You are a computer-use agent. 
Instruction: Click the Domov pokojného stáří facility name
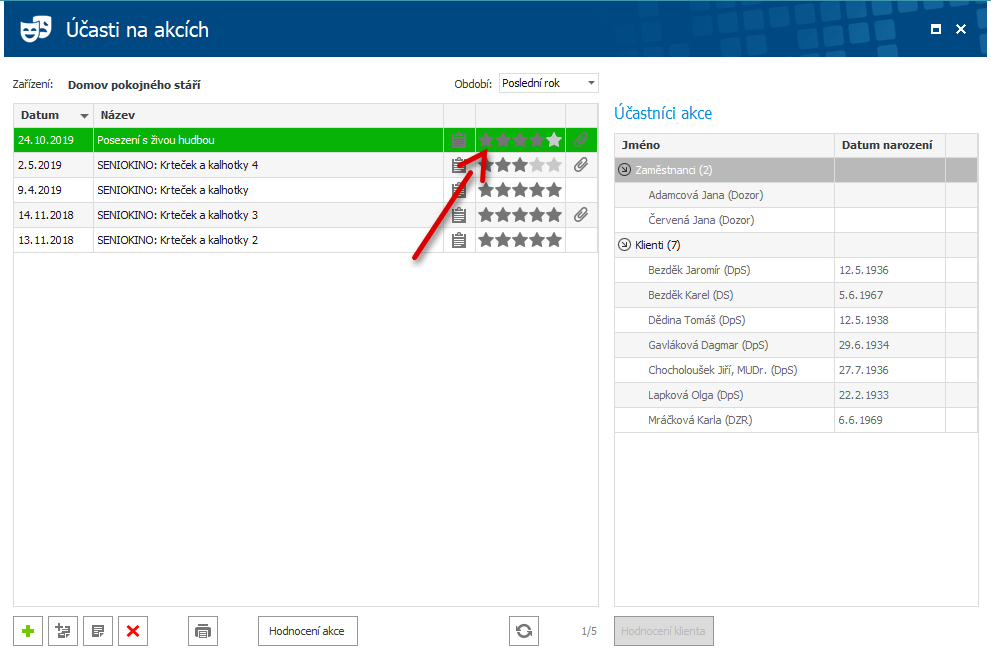click(x=134, y=85)
